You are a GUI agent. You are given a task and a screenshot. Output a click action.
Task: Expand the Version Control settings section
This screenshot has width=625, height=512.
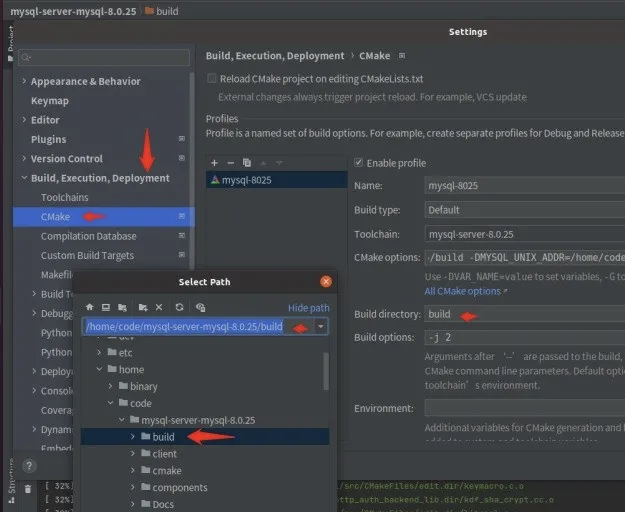[x=23, y=159]
